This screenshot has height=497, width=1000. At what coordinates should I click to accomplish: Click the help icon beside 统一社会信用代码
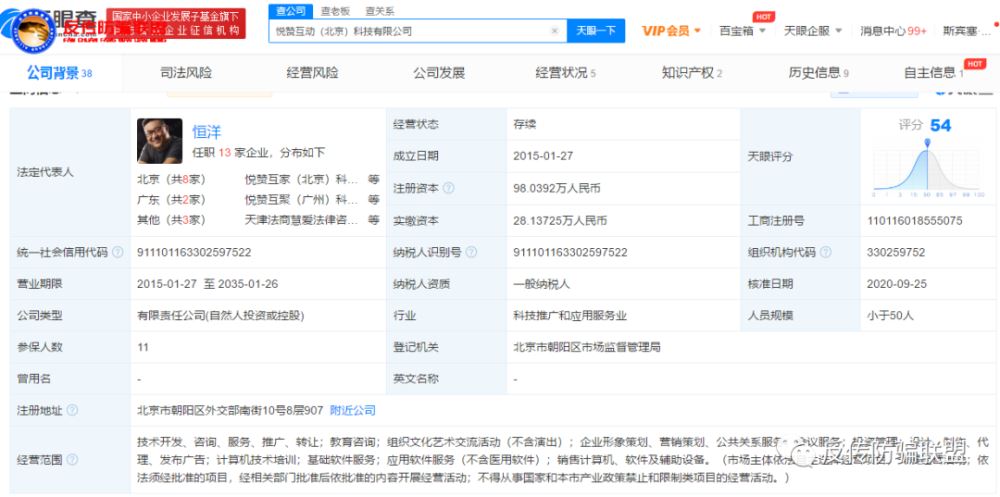click(x=118, y=253)
